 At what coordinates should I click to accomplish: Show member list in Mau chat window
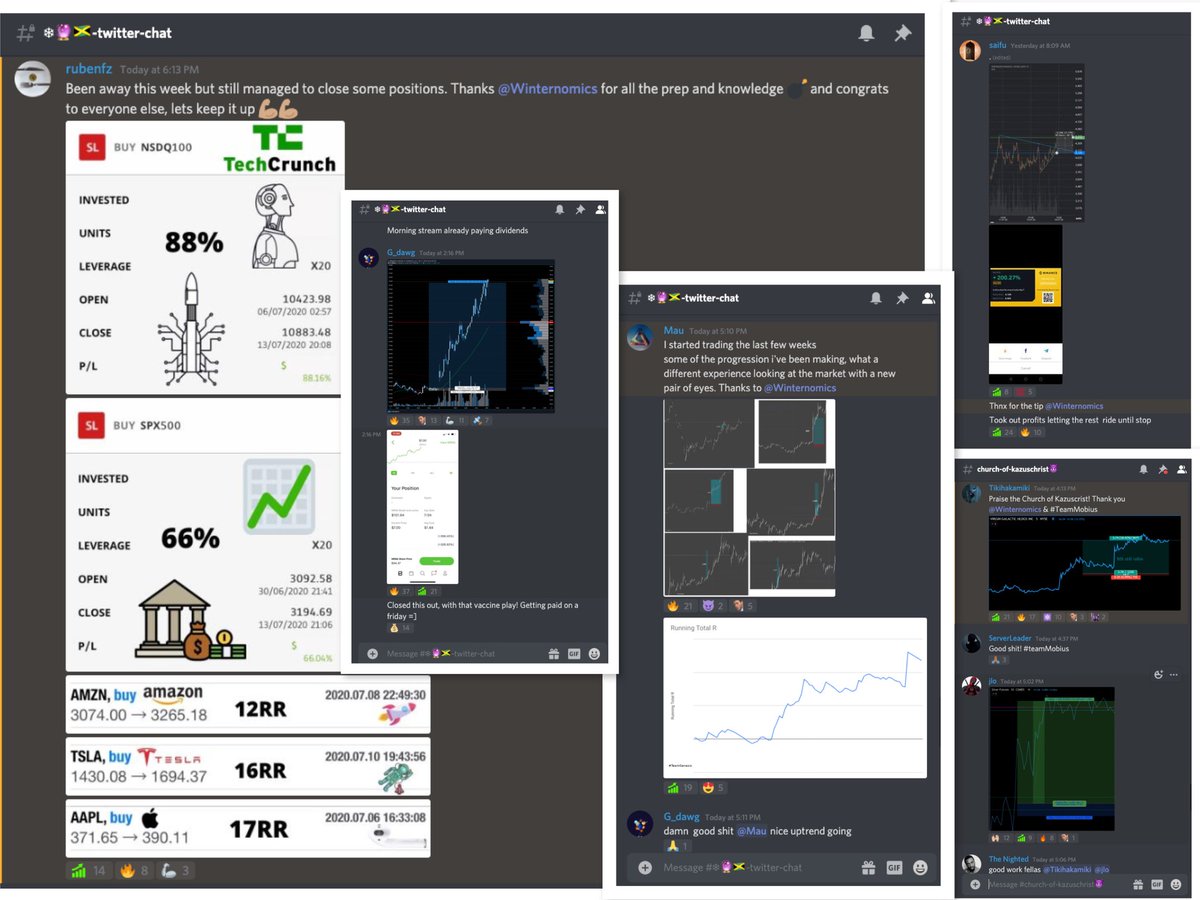(928, 298)
